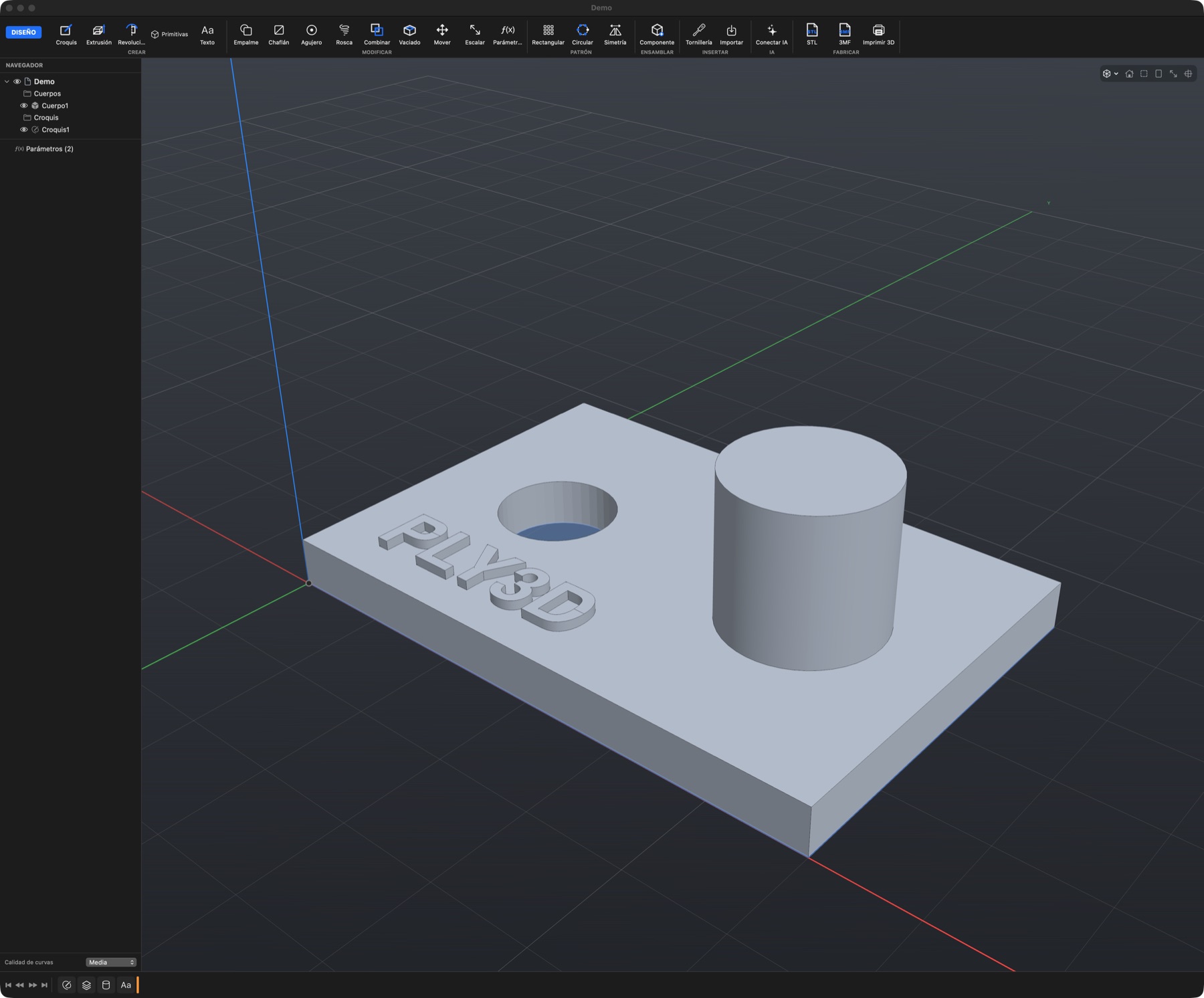Viewport: 1204px width, 998px height.
Task: Select the Circular pattern tool
Action: 583,35
